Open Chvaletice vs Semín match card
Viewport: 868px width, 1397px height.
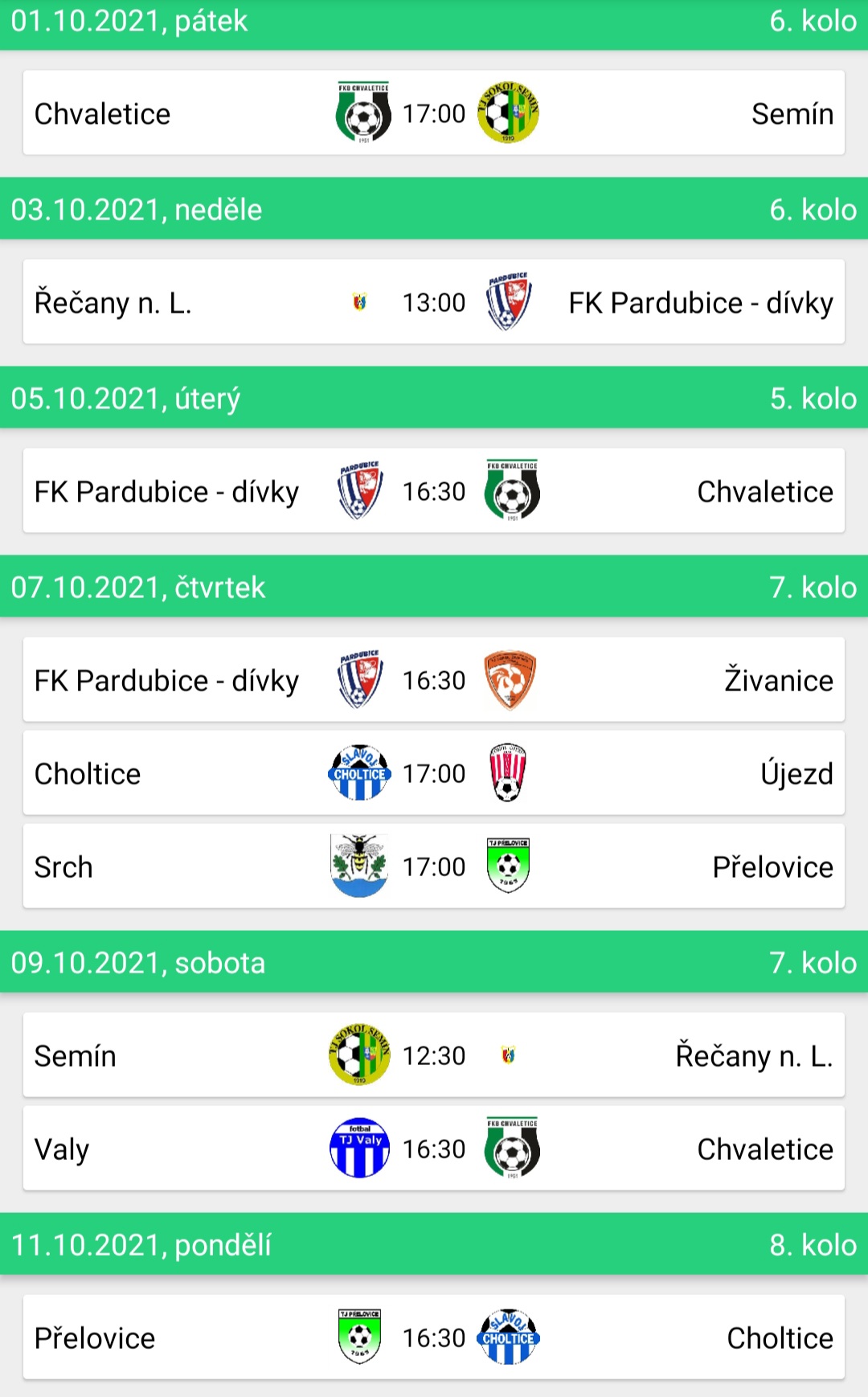tap(434, 113)
